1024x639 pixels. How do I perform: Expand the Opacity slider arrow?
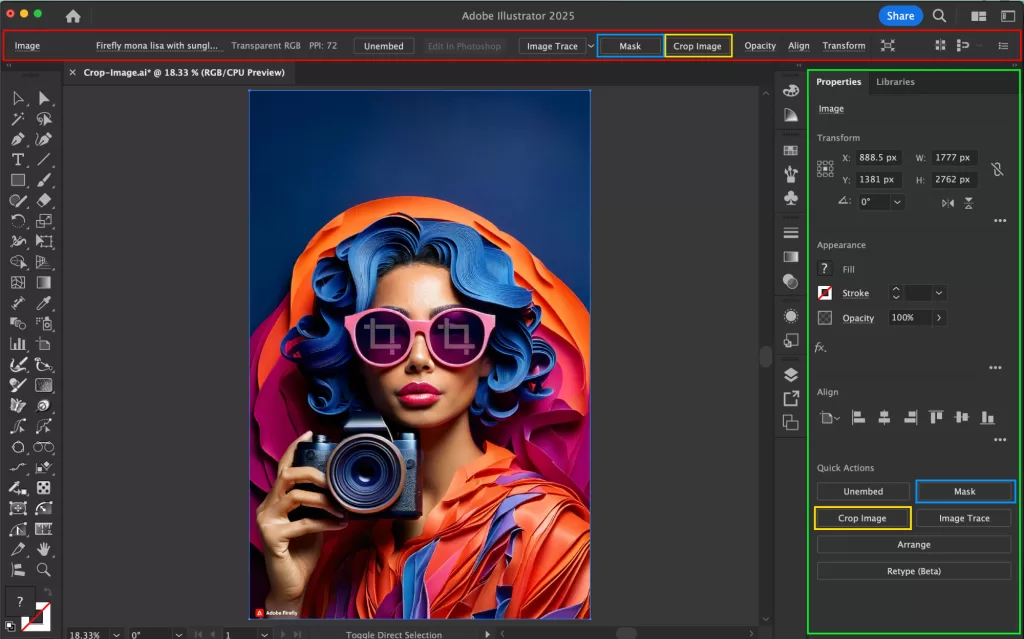(938, 318)
